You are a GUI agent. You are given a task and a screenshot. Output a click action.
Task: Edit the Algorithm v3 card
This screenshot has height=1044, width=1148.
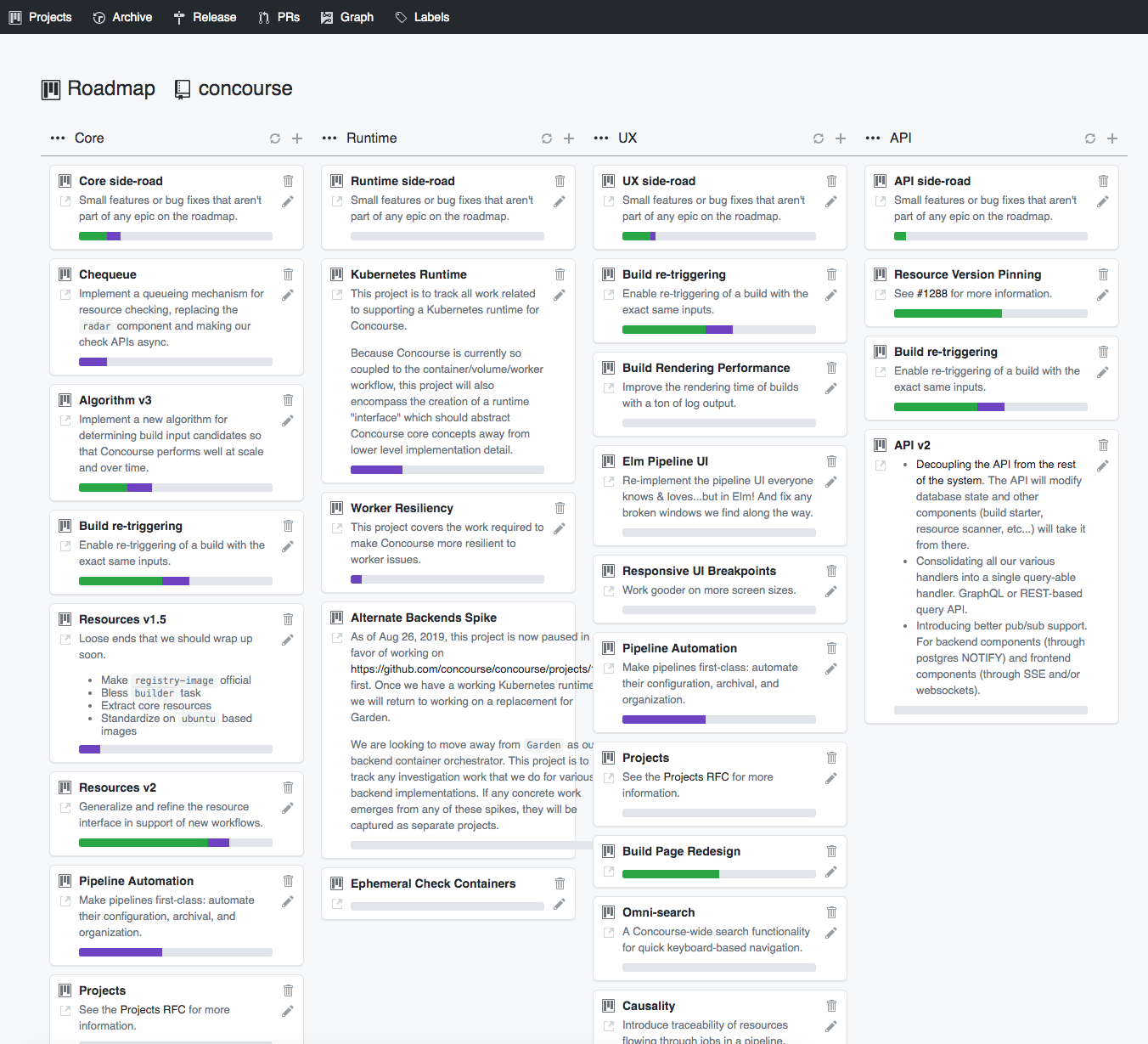pos(288,421)
